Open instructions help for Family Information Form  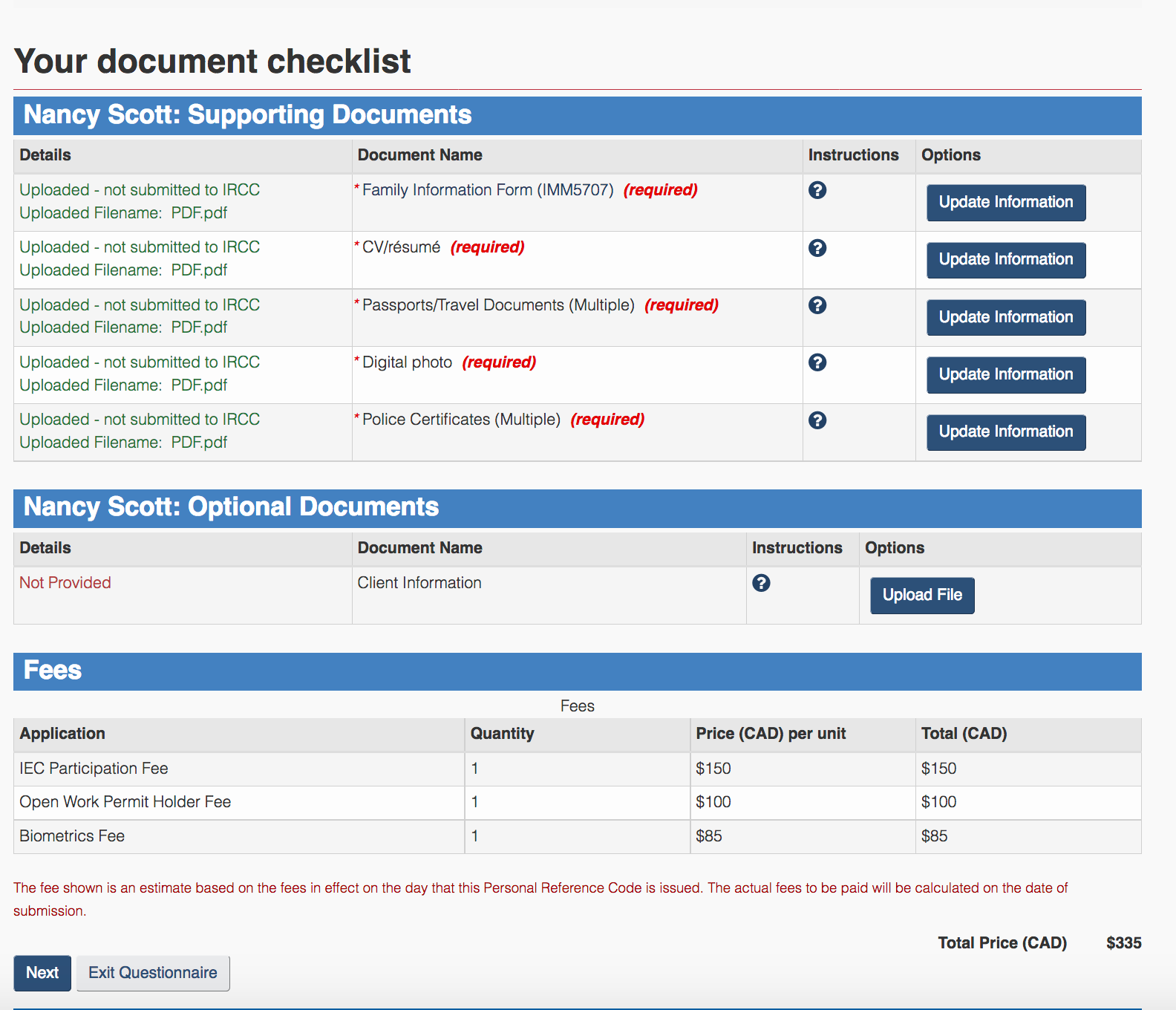click(x=817, y=190)
